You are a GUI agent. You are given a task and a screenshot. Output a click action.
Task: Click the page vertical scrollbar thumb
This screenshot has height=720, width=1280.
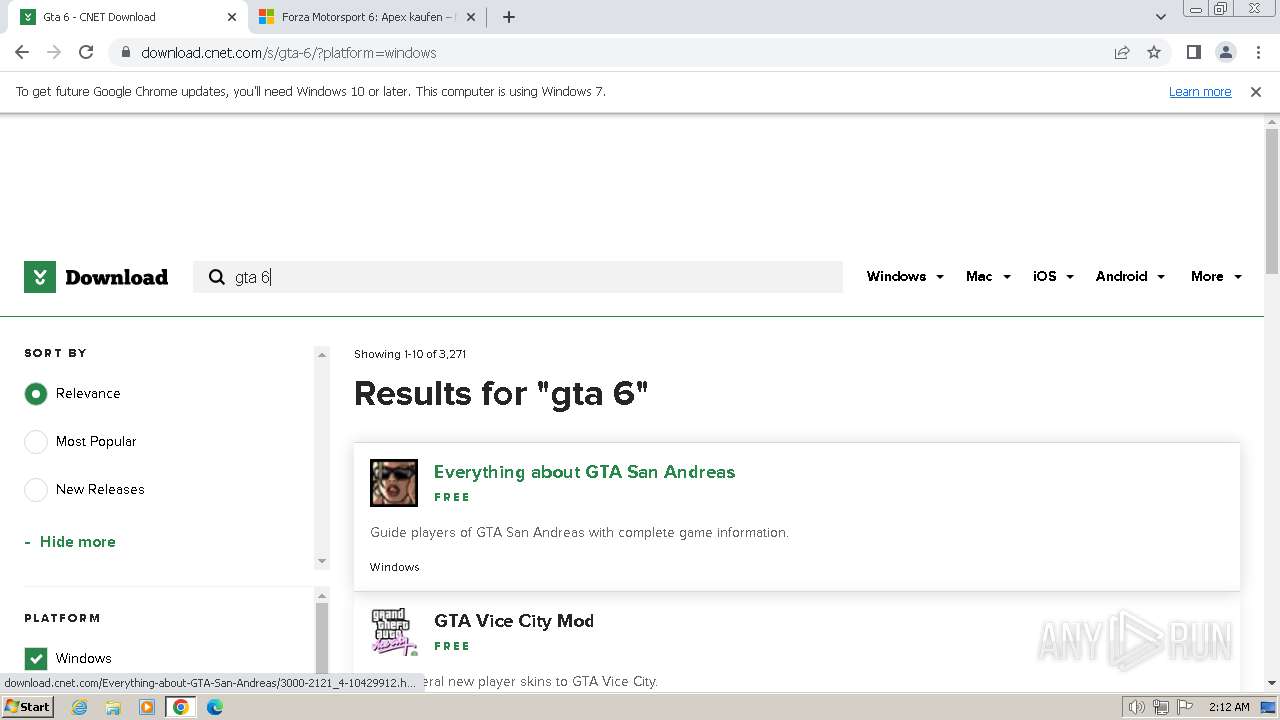point(1271,200)
